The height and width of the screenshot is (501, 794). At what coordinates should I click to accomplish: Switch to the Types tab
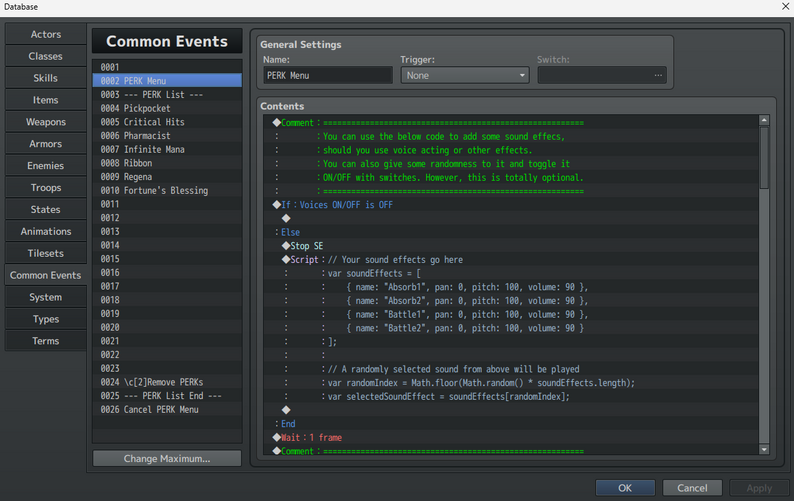coord(46,319)
